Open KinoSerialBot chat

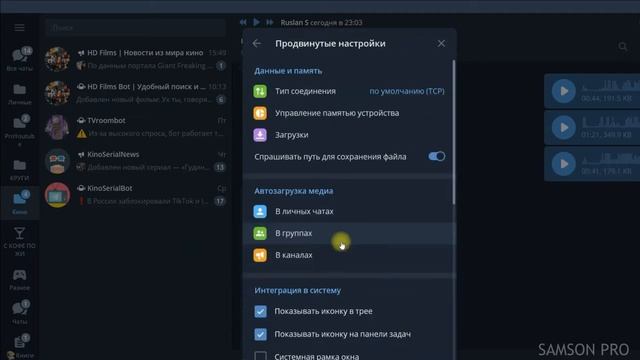136,195
